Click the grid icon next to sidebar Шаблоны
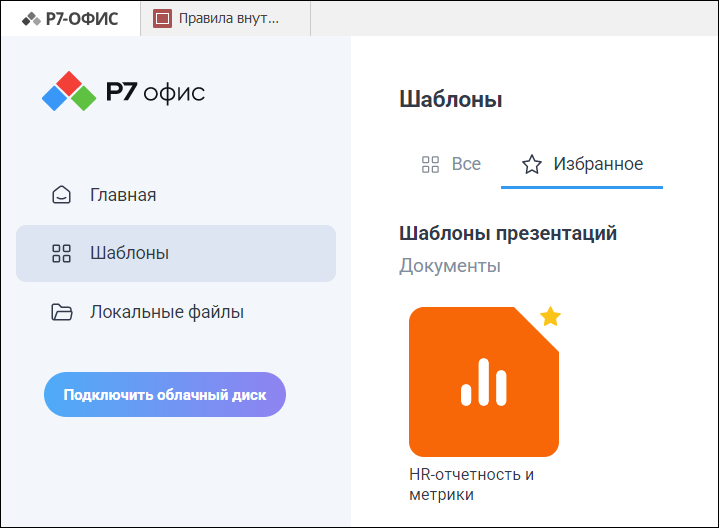 pos(61,253)
